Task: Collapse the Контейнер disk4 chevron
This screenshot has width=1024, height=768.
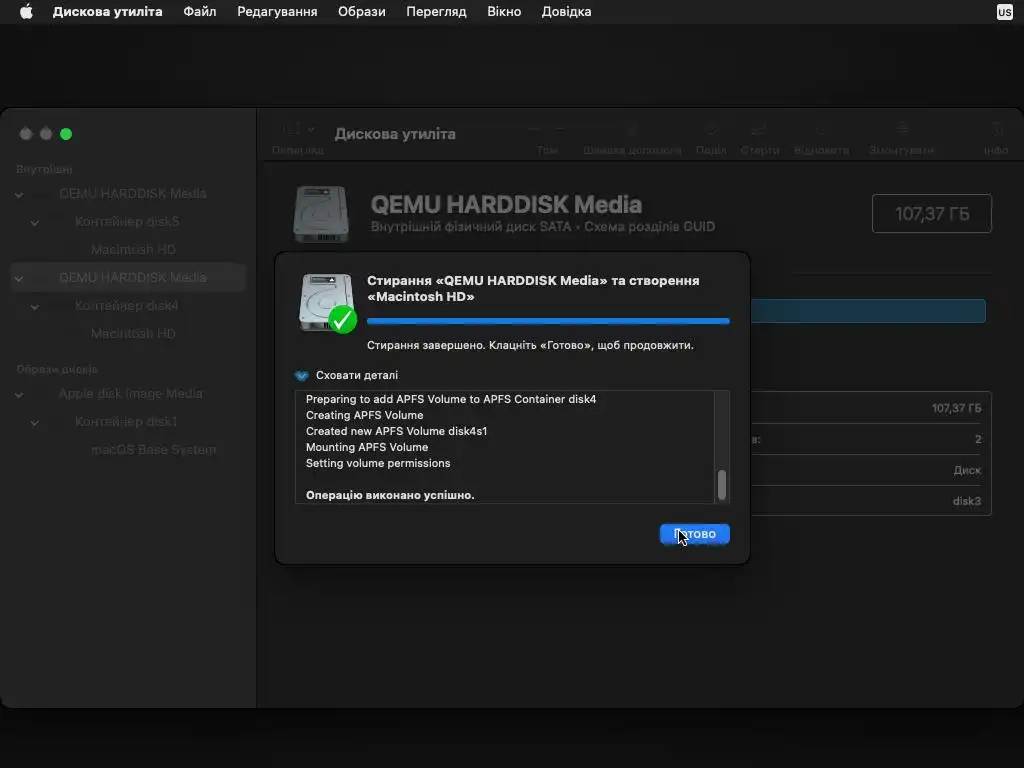Action: click(x=35, y=307)
